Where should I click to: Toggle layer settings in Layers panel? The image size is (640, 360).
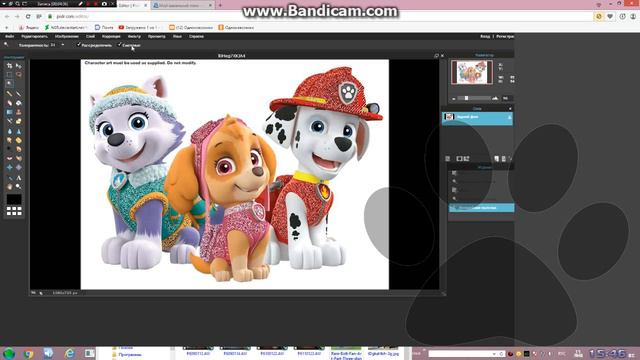[x=448, y=158]
